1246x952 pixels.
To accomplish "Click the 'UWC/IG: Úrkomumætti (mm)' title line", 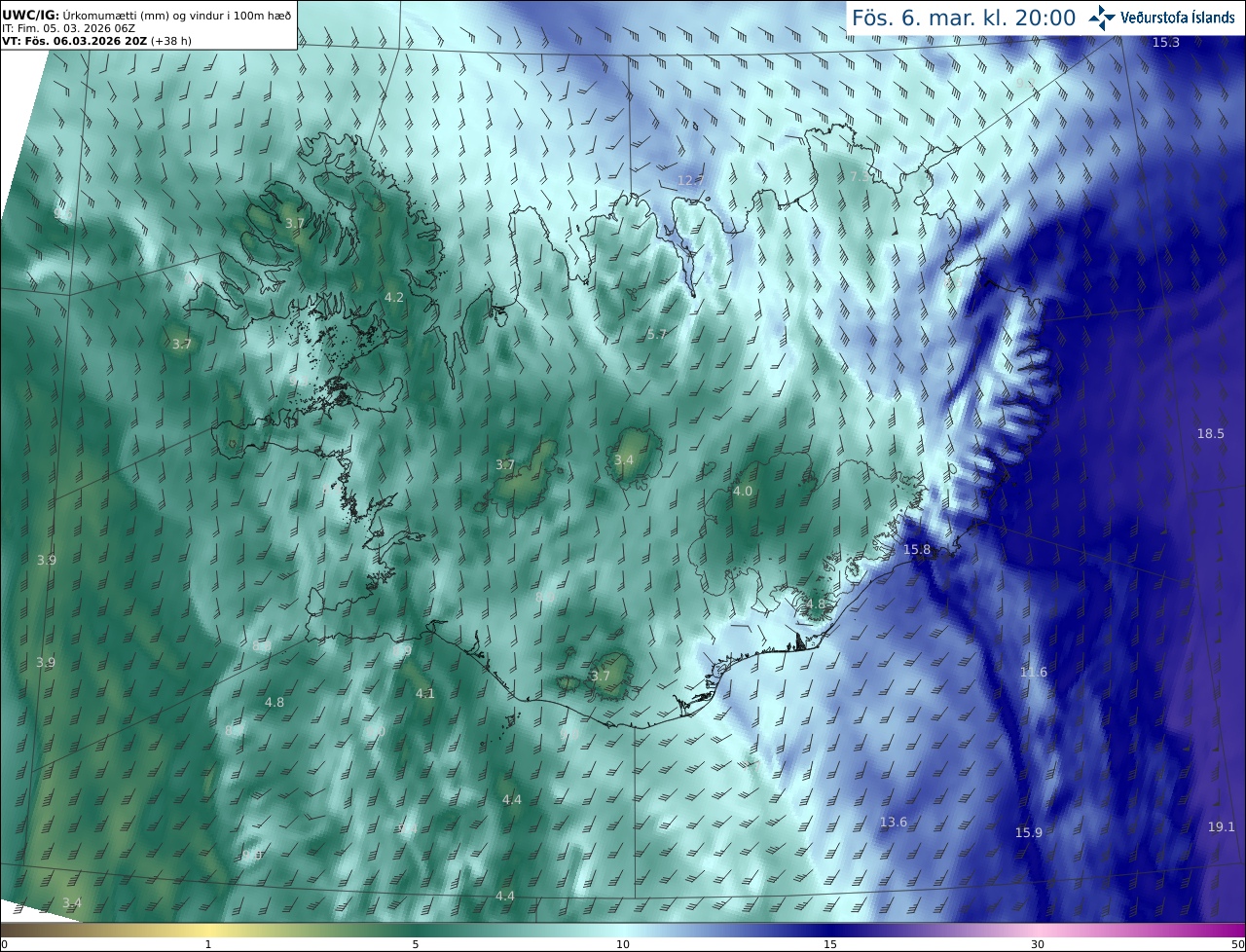I will (146, 15).
